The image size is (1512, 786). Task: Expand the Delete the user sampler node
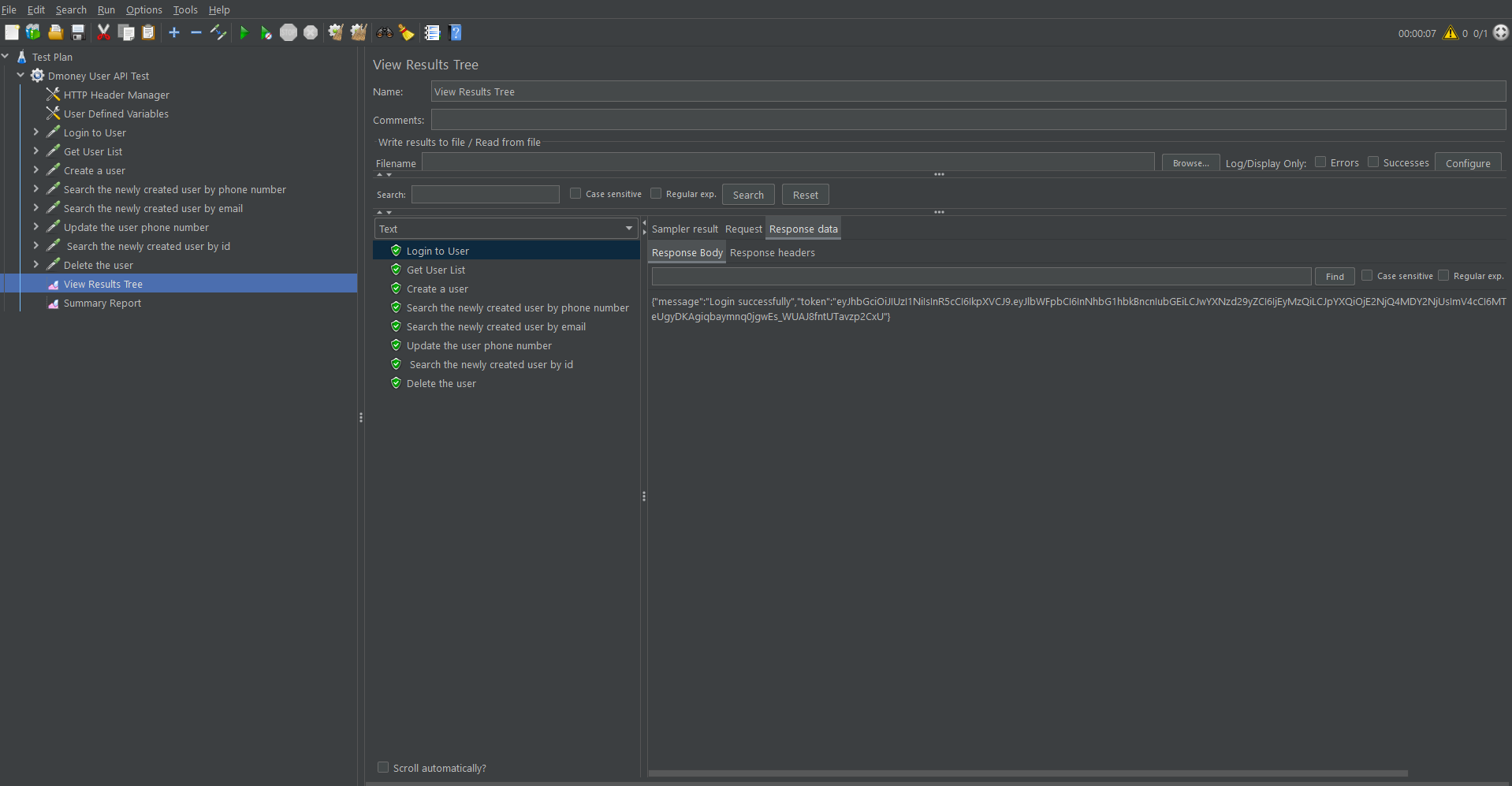click(x=36, y=264)
